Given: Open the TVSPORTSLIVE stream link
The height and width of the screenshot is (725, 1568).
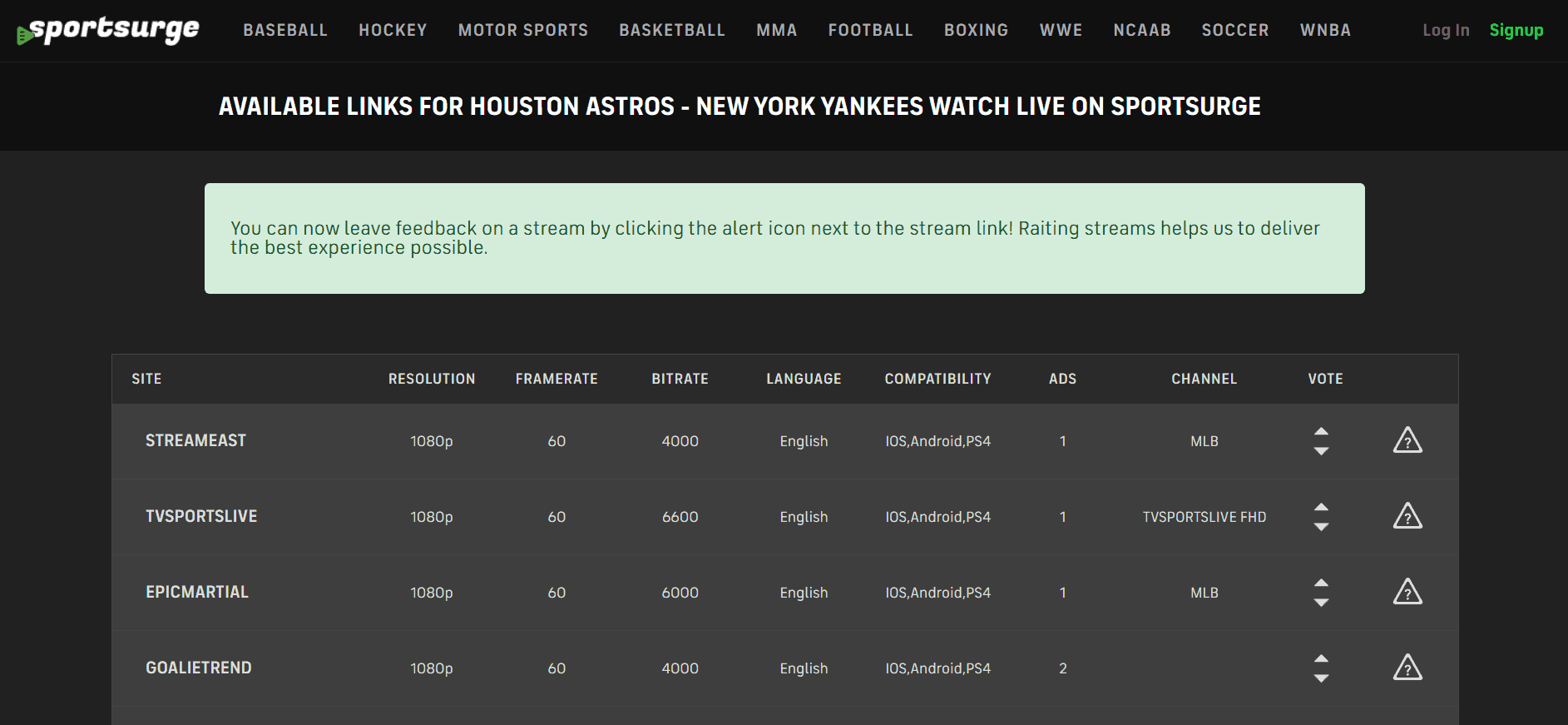Looking at the screenshot, I should (x=201, y=516).
